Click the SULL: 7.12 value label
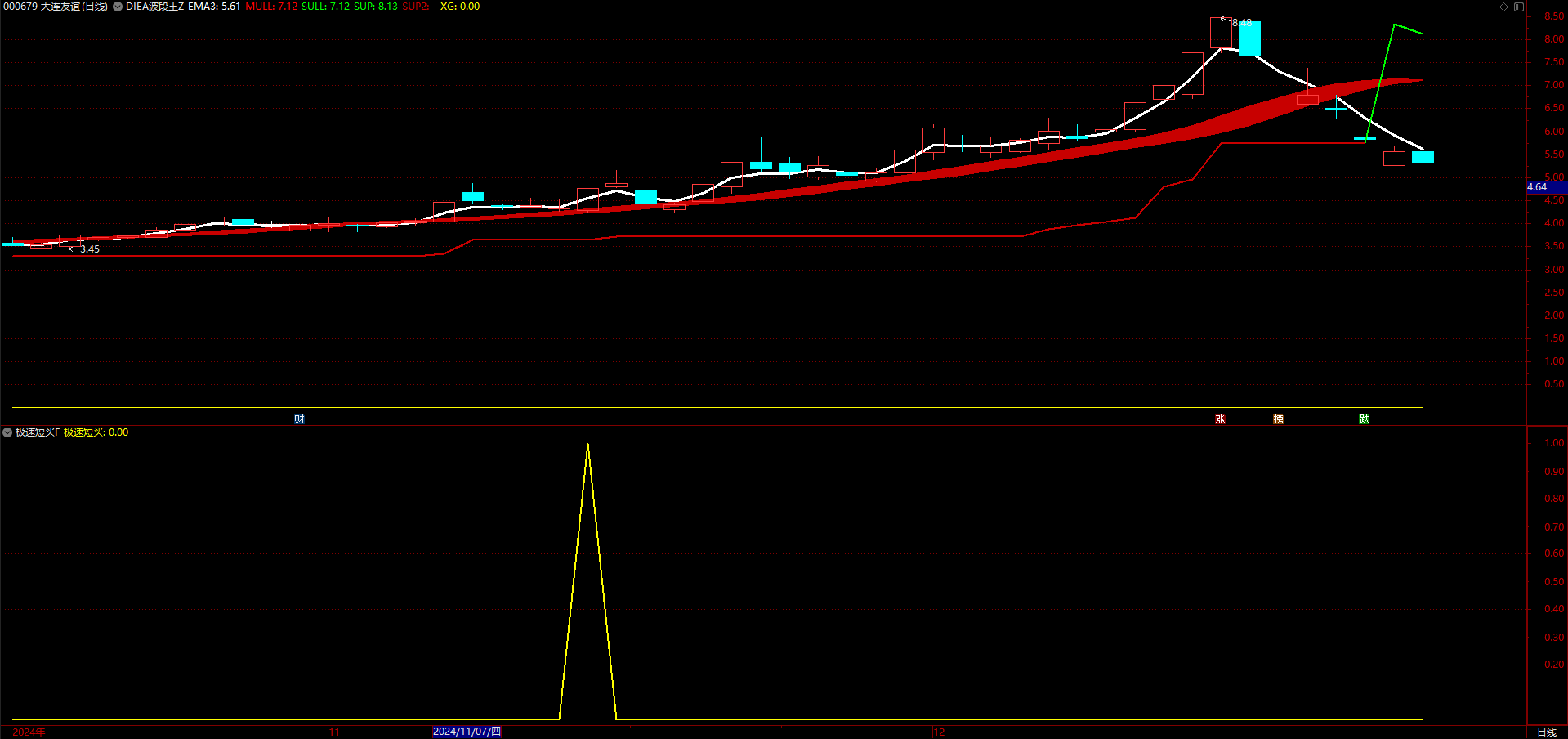 (325, 7)
